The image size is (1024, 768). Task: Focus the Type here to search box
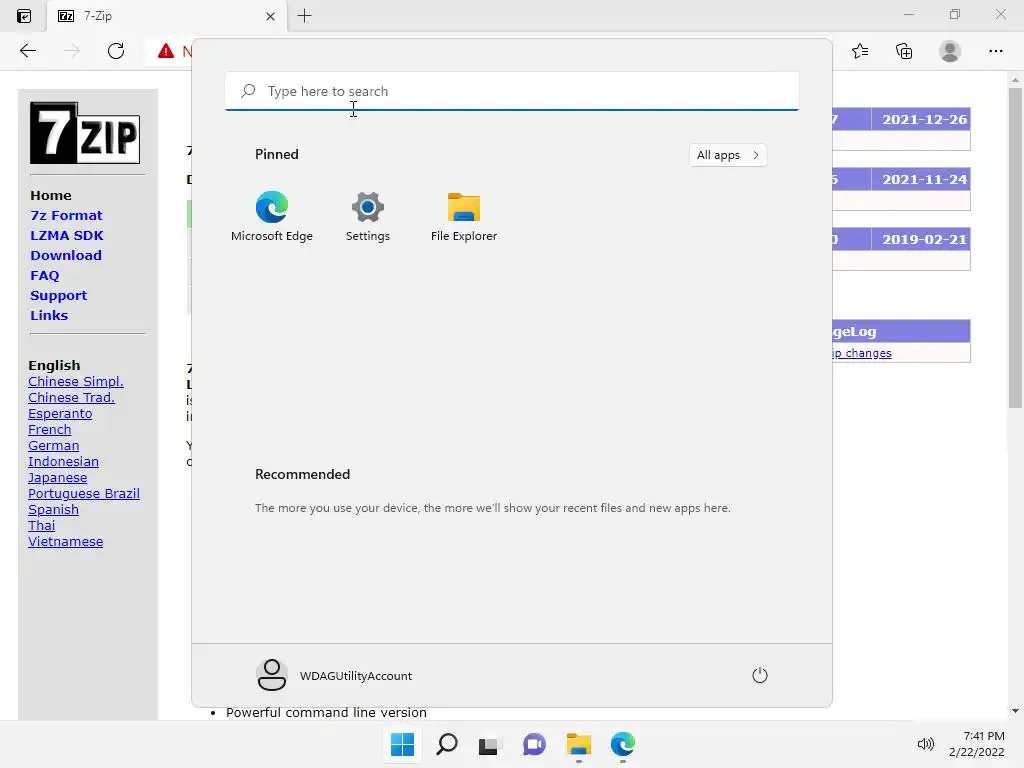pos(512,91)
